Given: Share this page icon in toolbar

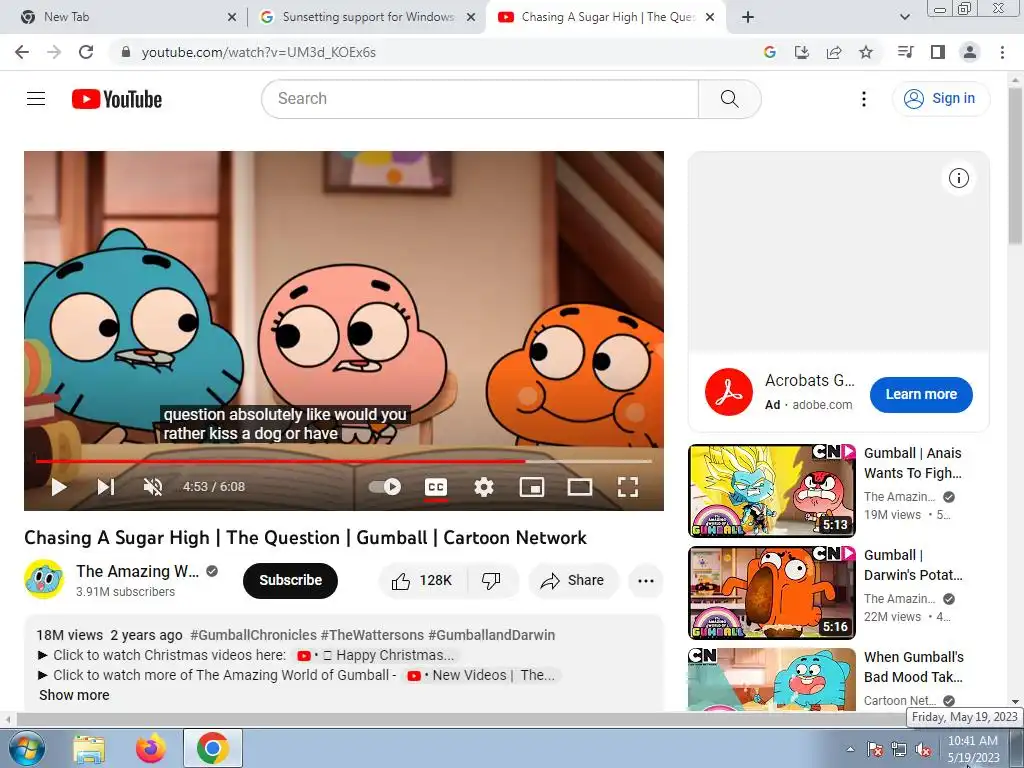Looking at the screenshot, I should [x=834, y=52].
